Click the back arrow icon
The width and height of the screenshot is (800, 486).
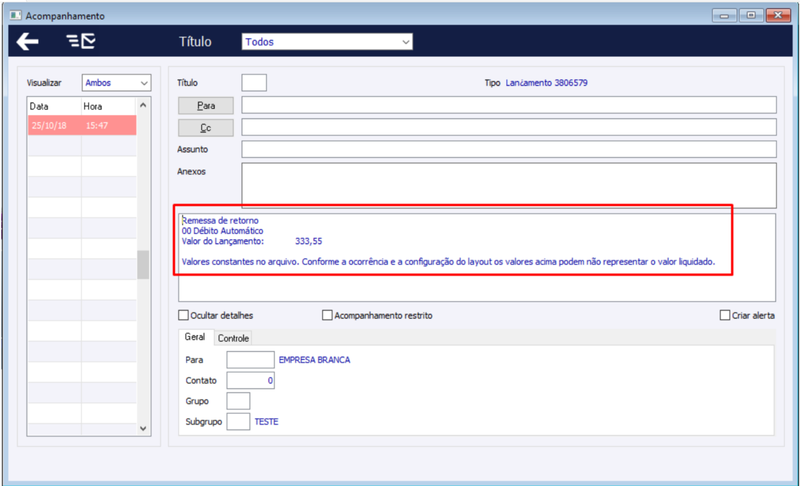point(28,41)
